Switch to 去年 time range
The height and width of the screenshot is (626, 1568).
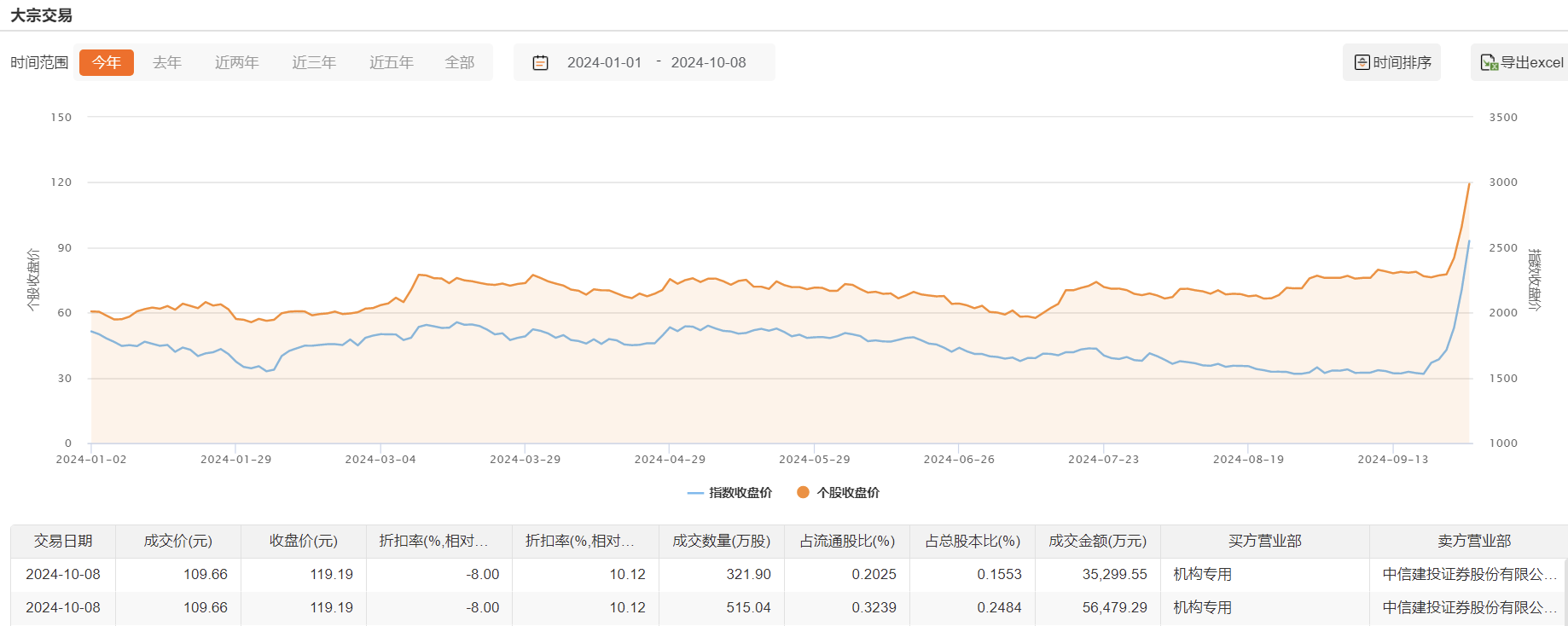click(167, 63)
